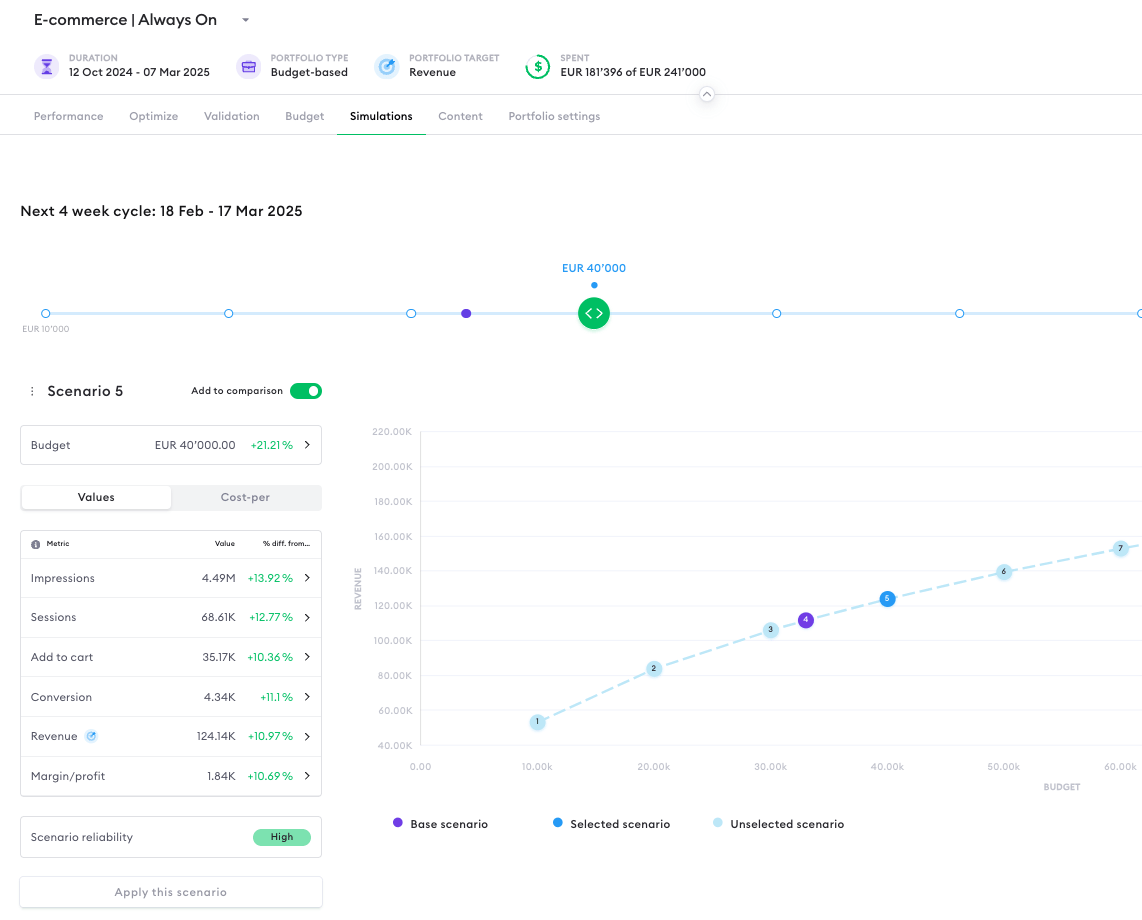1142x920 pixels.
Task: Click the info icon beside Metric
Action: coord(36,544)
